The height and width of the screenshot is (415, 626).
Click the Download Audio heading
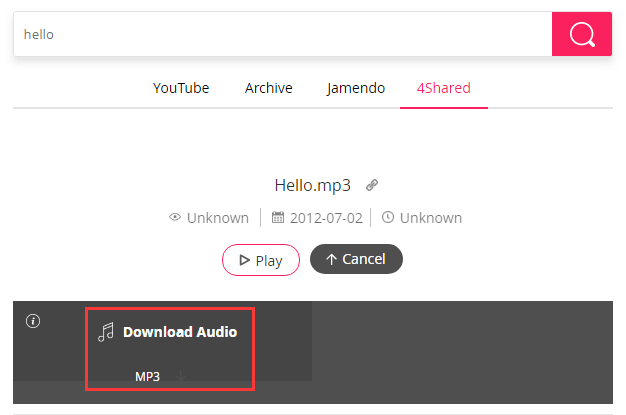[180, 332]
